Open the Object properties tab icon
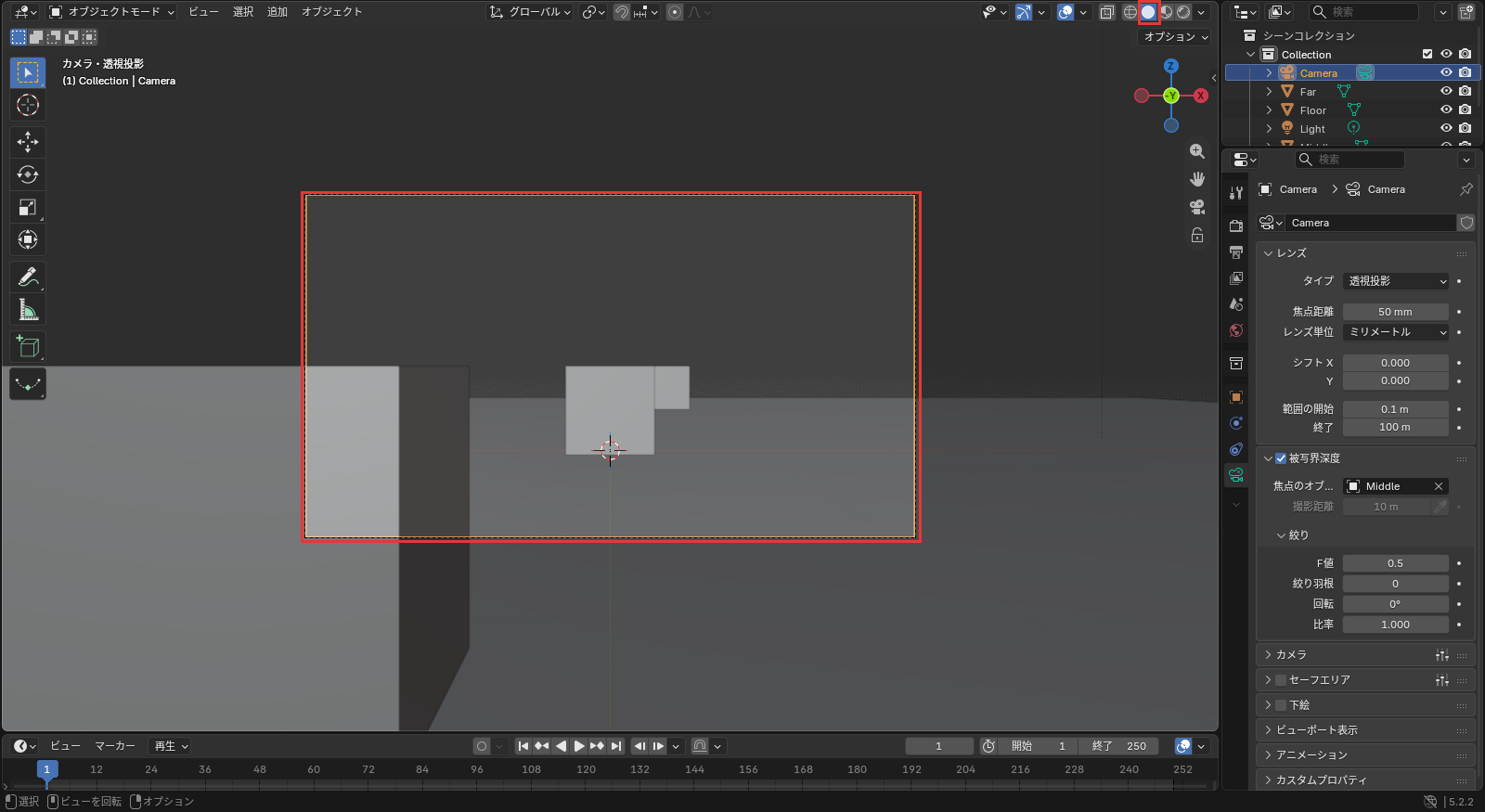The image size is (1485, 812). pyautogui.click(x=1236, y=397)
